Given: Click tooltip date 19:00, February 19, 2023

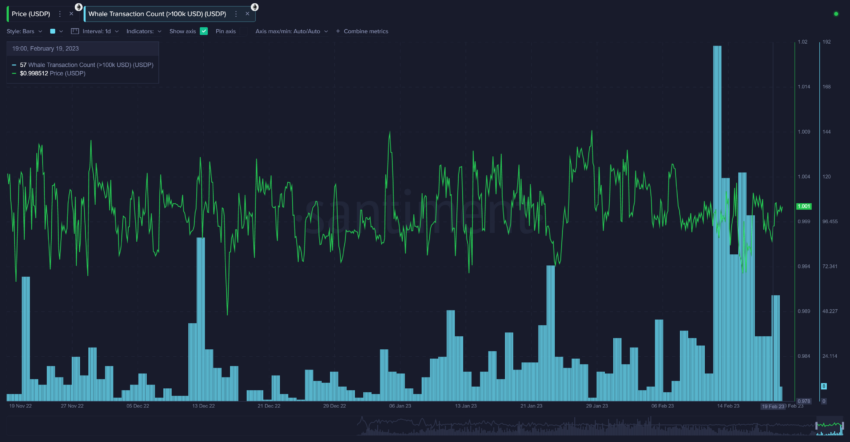Looking at the screenshot, I should click(x=46, y=49).
